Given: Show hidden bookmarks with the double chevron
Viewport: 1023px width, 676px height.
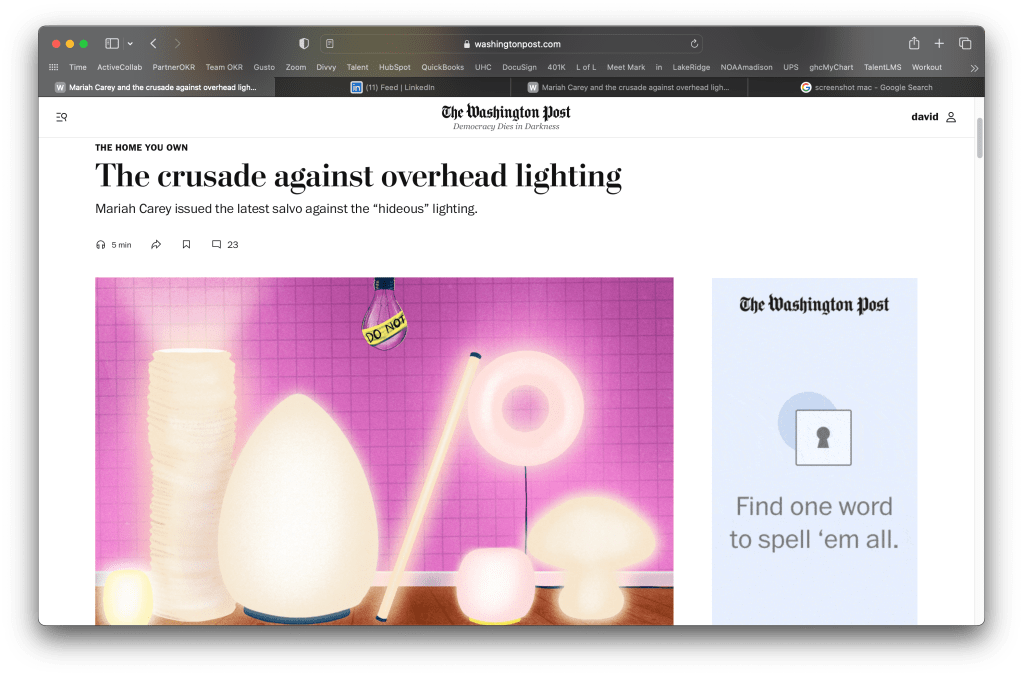Looking at the screenshot, I should (x=974, y=68).
